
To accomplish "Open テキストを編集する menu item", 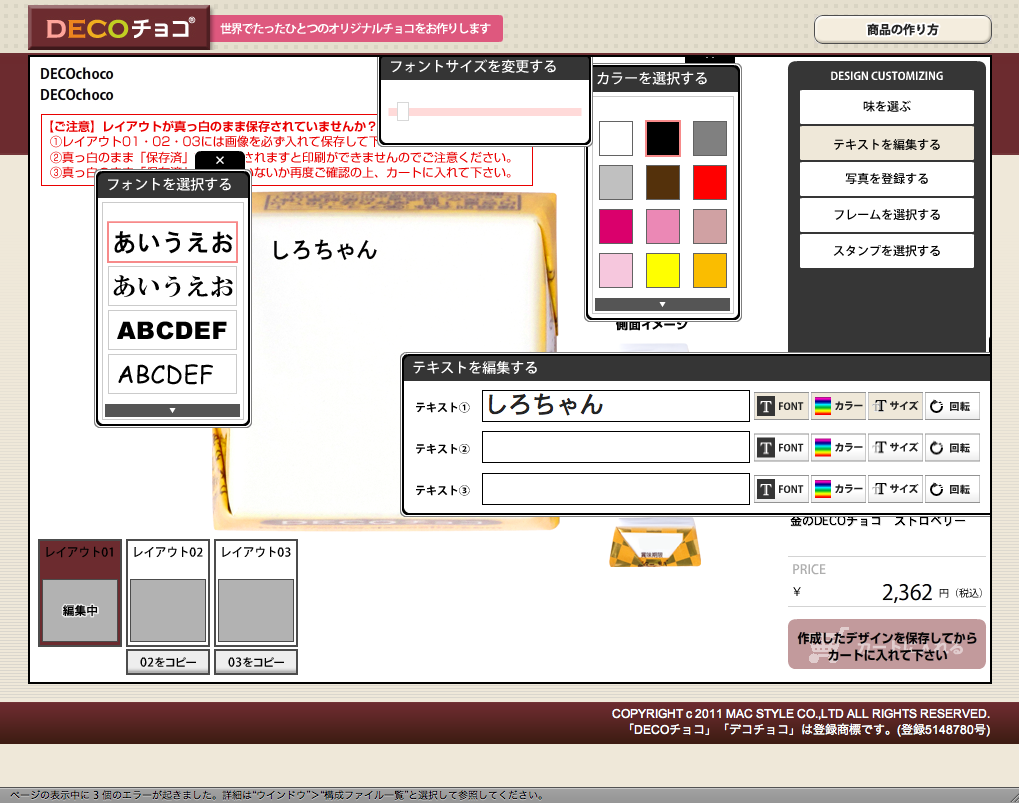I will pos(886,144).
